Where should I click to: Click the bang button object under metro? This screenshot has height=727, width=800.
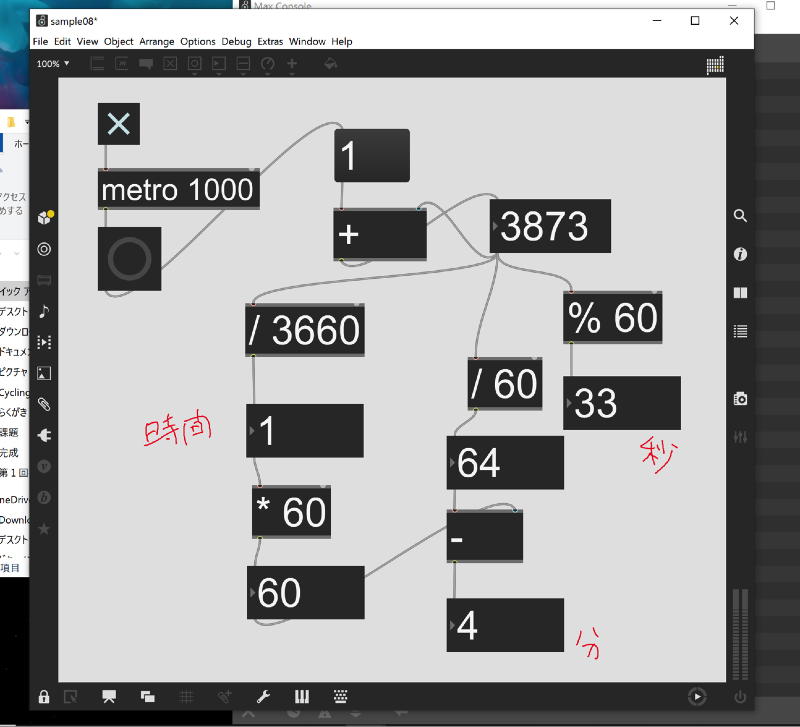coord(130,259)
